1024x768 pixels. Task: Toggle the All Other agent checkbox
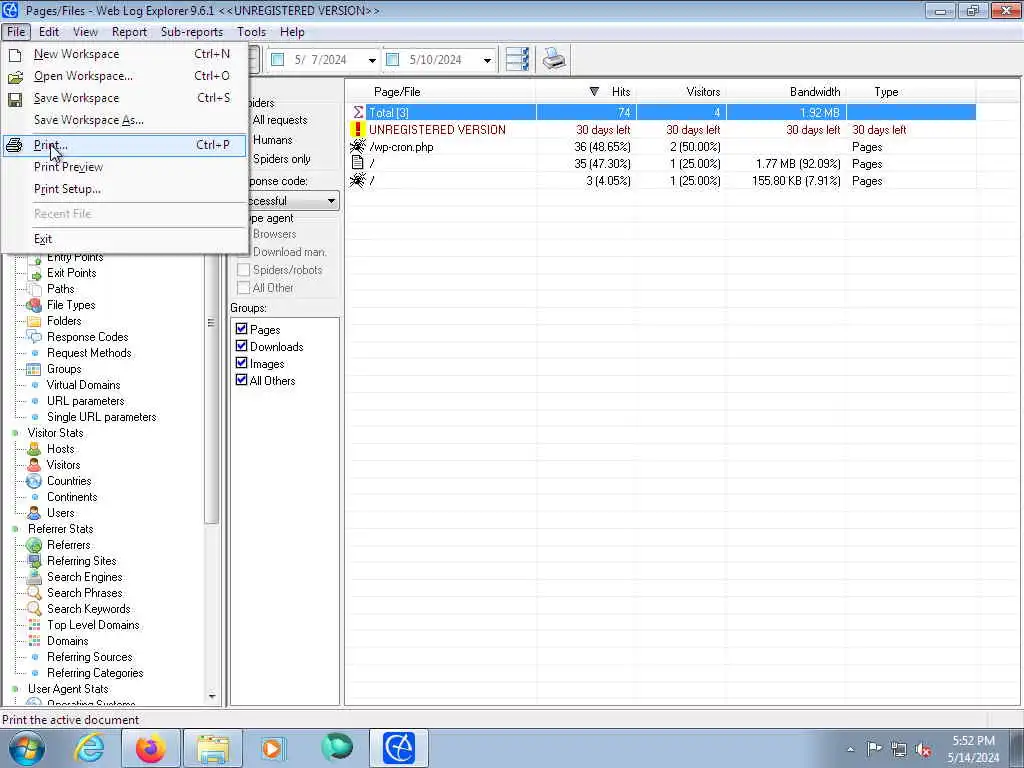[243, 287]
